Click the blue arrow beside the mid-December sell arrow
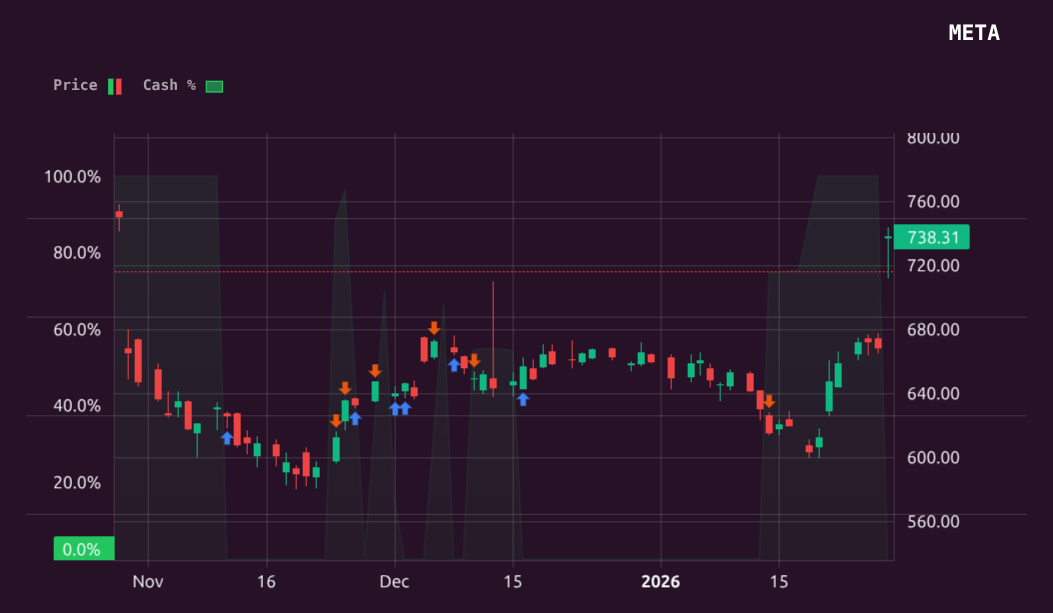Image resolution: width=1053 pixels, height=613 pixels. point(454,363)
